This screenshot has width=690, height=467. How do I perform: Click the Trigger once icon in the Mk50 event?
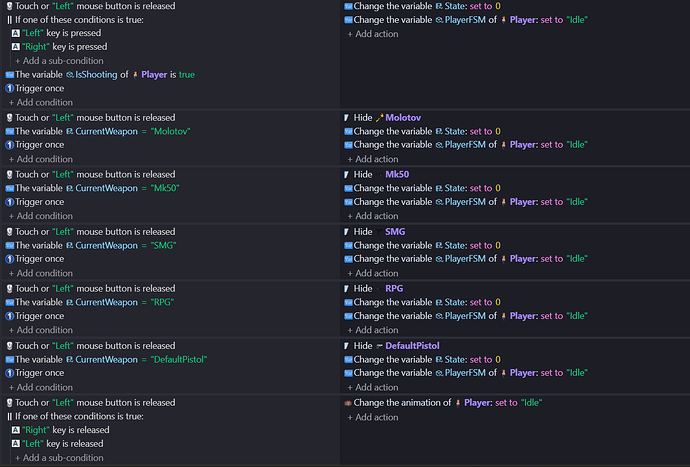coord(9,202)
